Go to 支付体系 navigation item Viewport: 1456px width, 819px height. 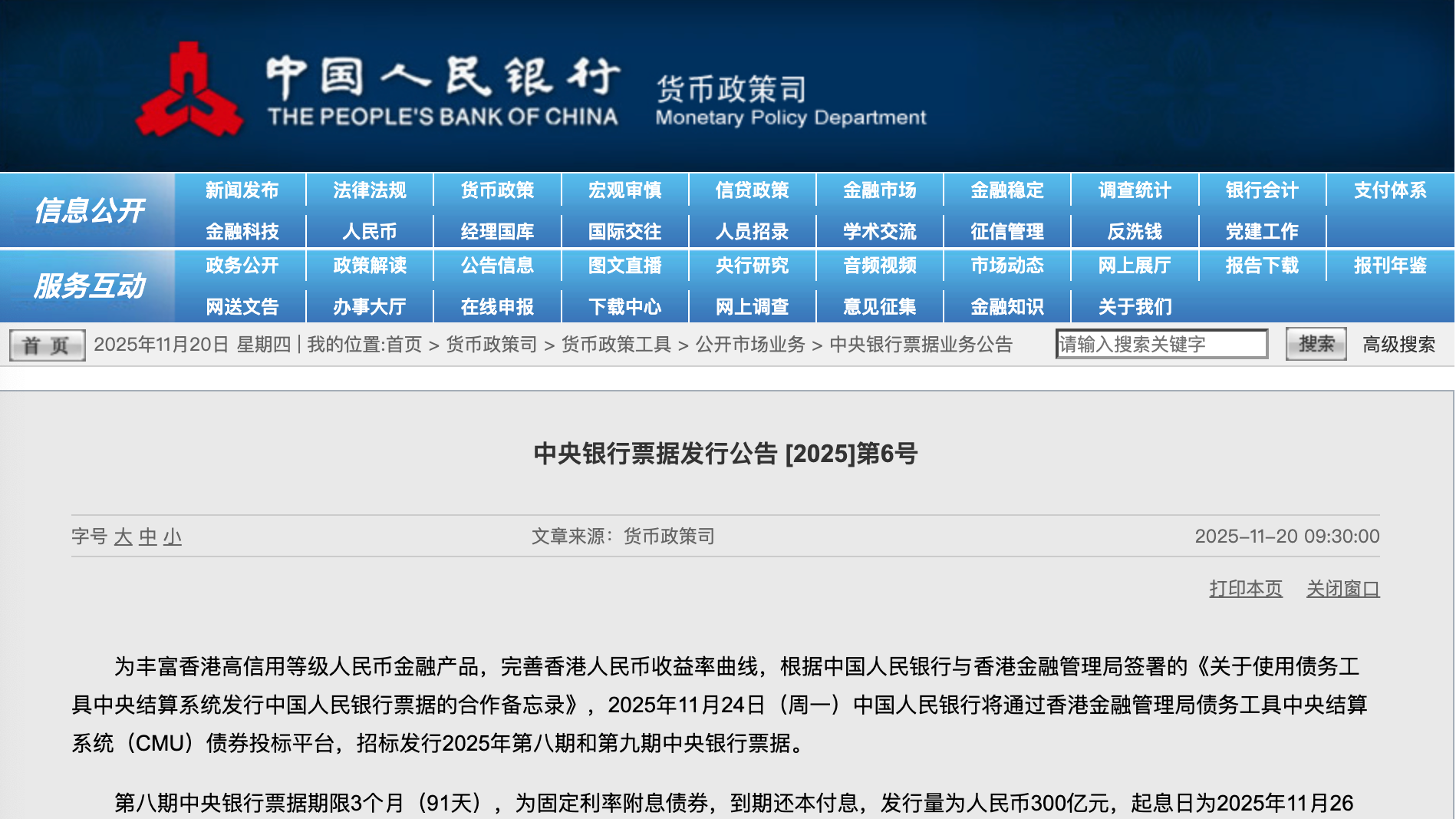1389,190
